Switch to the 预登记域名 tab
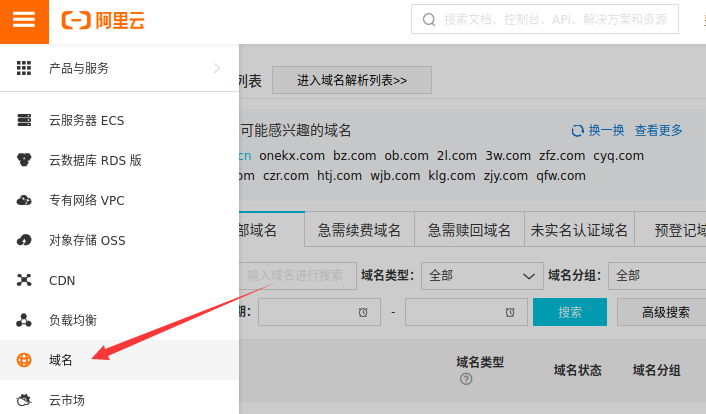 point(671,230)
